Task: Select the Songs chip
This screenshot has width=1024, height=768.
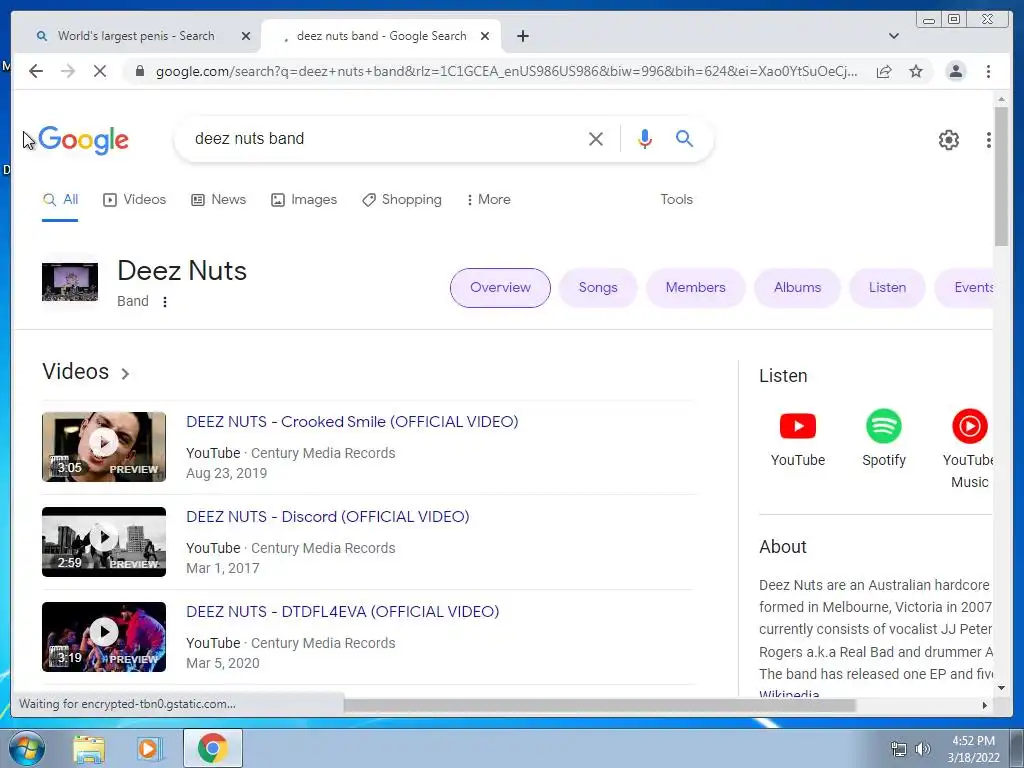Action: click(598, 288)
